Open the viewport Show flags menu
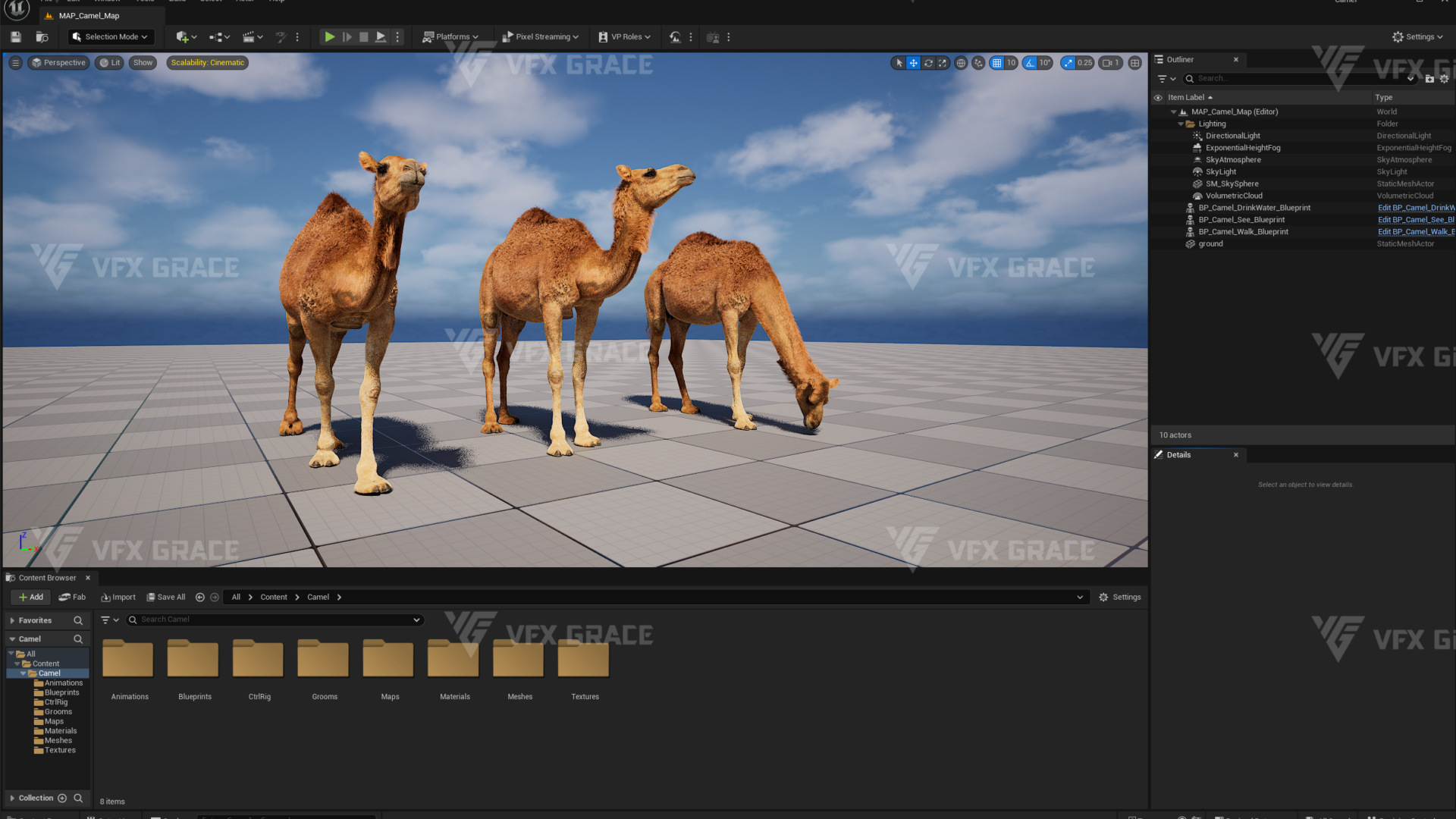The width and height of the screenshot is (1456, 819). [143, 63]
